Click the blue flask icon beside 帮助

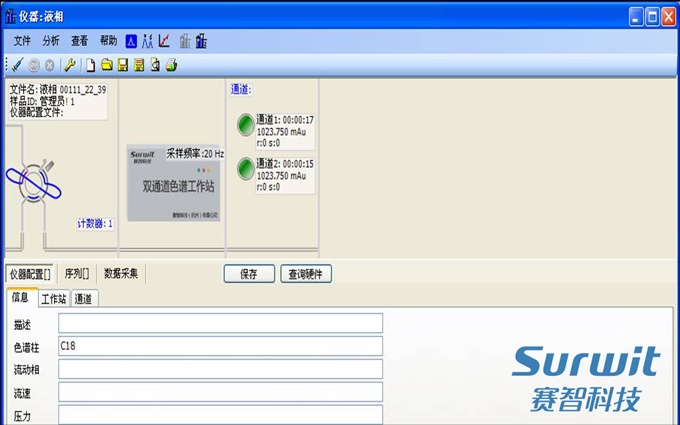click(130, 41)
